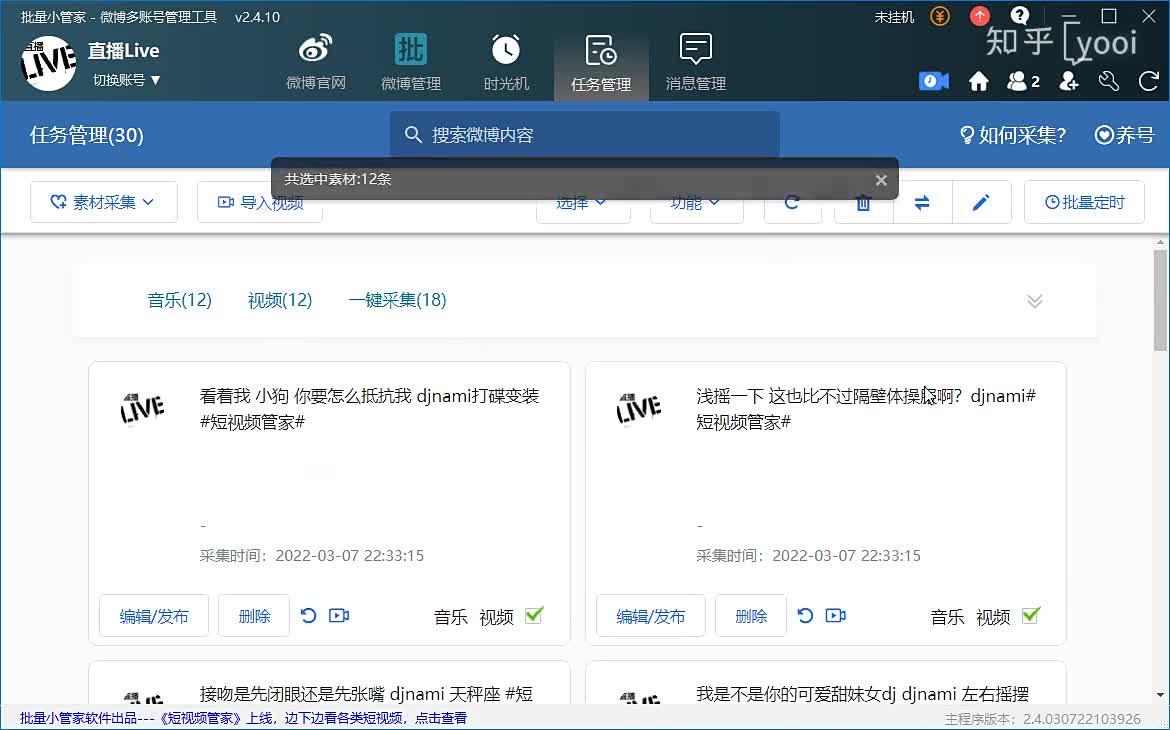The width and height of the screenshot is (1170, 730).
Task: Click the LIVE avatar on 看看我 小狗 card
Action: (143, 408)
